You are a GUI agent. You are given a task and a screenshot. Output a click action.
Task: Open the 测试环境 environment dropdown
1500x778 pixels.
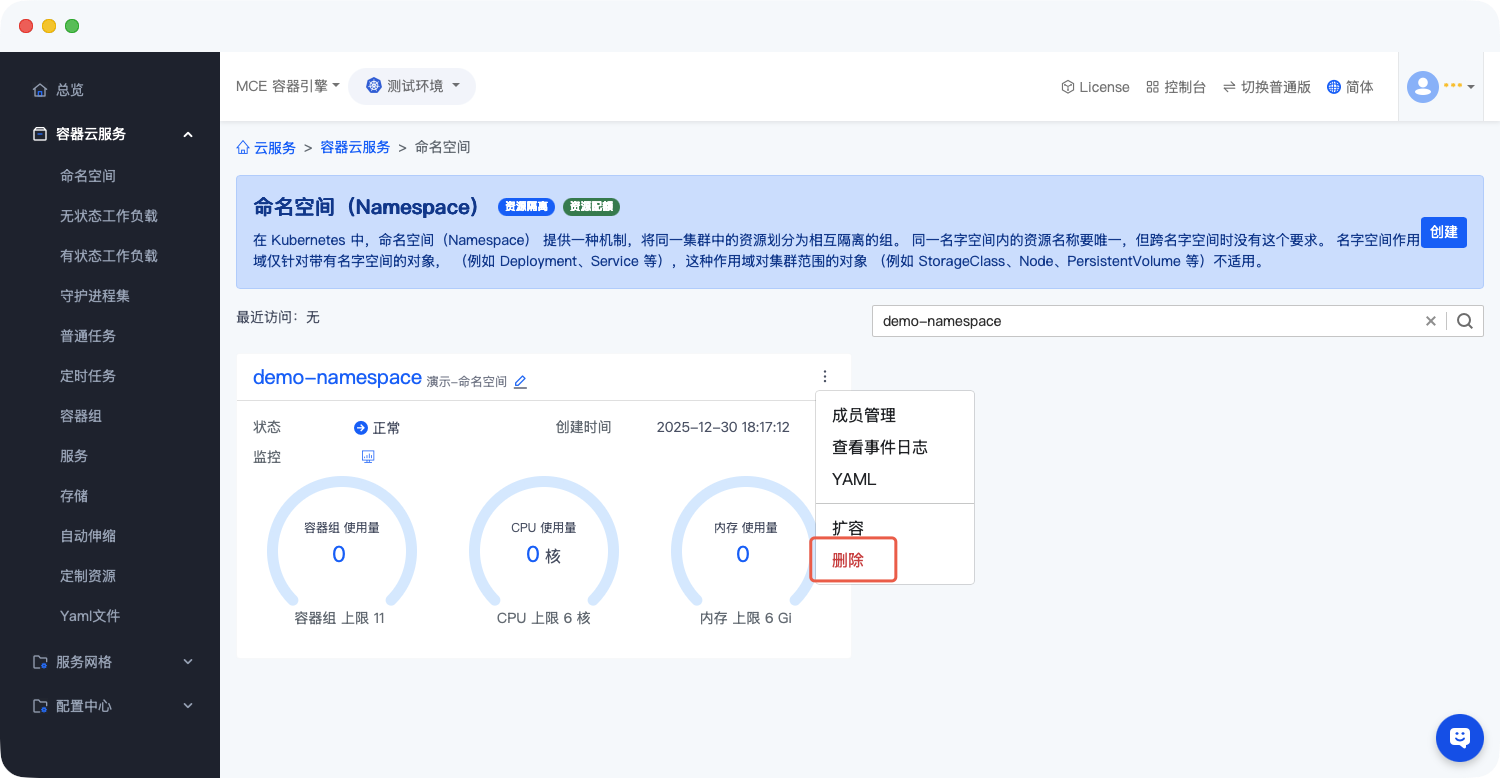click(x=412, y=86)
